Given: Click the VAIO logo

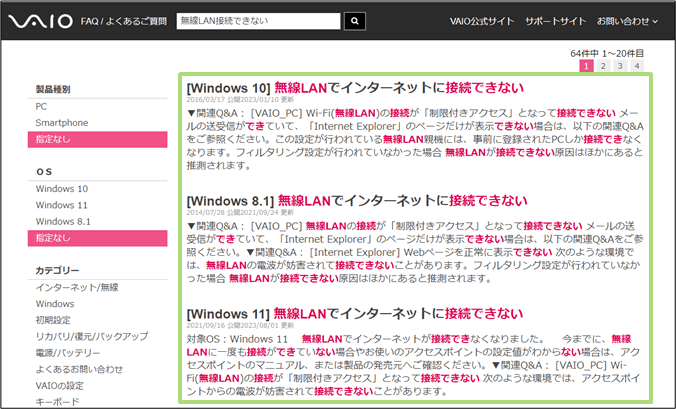Looking at the screenshot, I should click(41, 21).
